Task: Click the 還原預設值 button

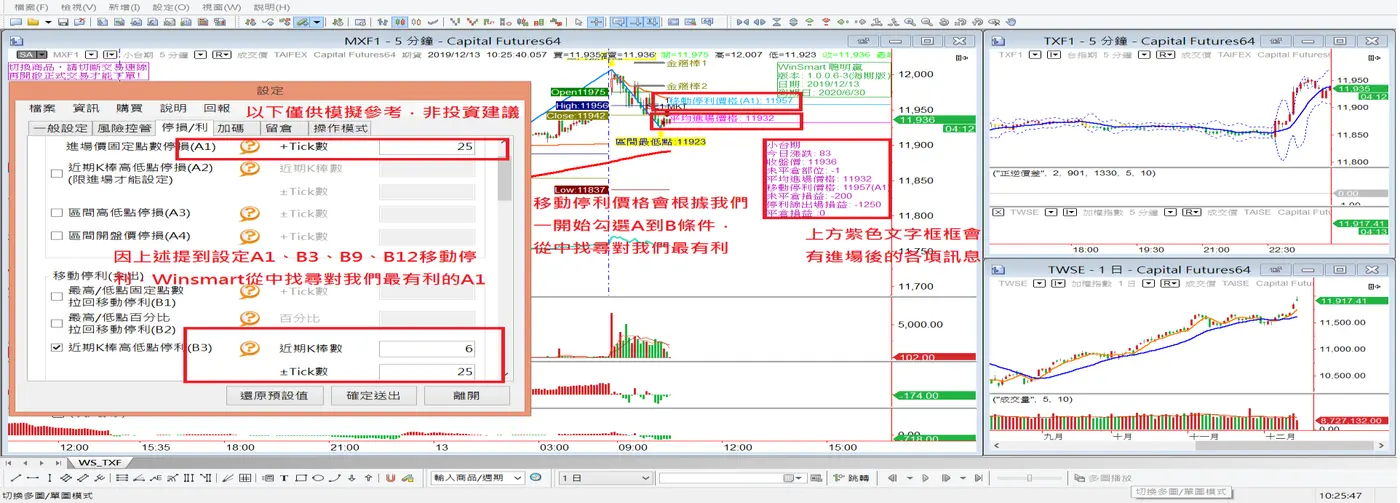Action: point(273,395)
